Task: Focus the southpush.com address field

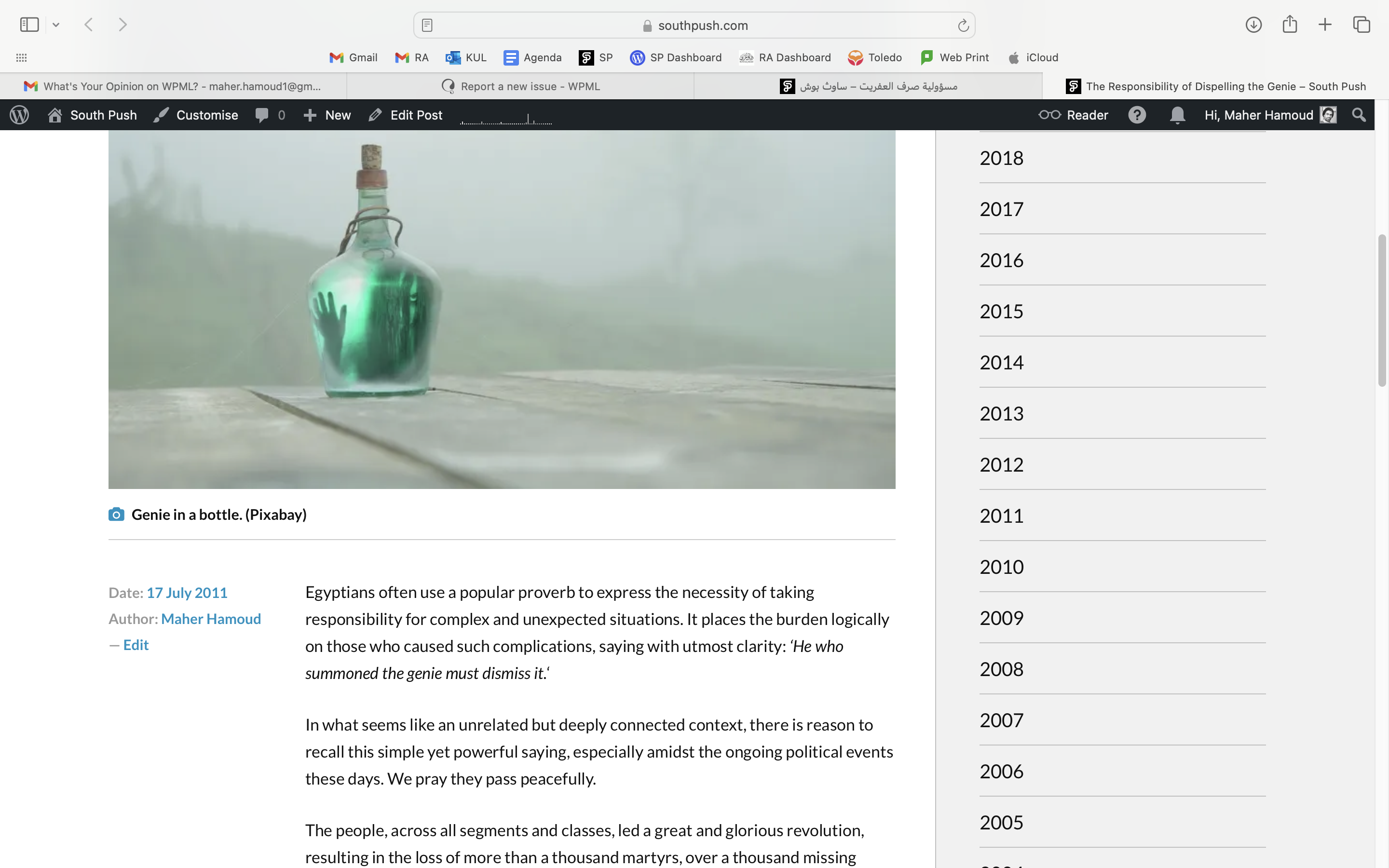Action: (x=694, y=25)
